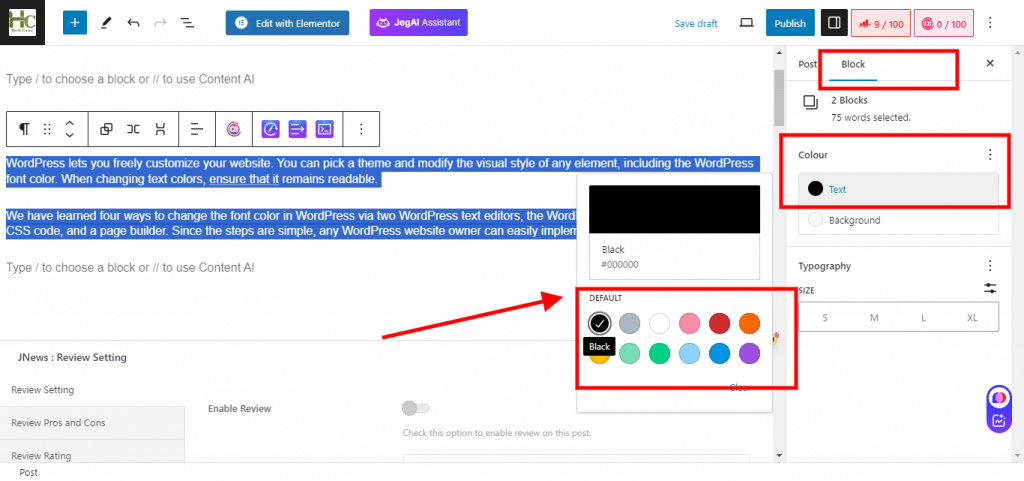Toggle the Enable Review switch
The image size is (1024, 481).
coord(415,409)
